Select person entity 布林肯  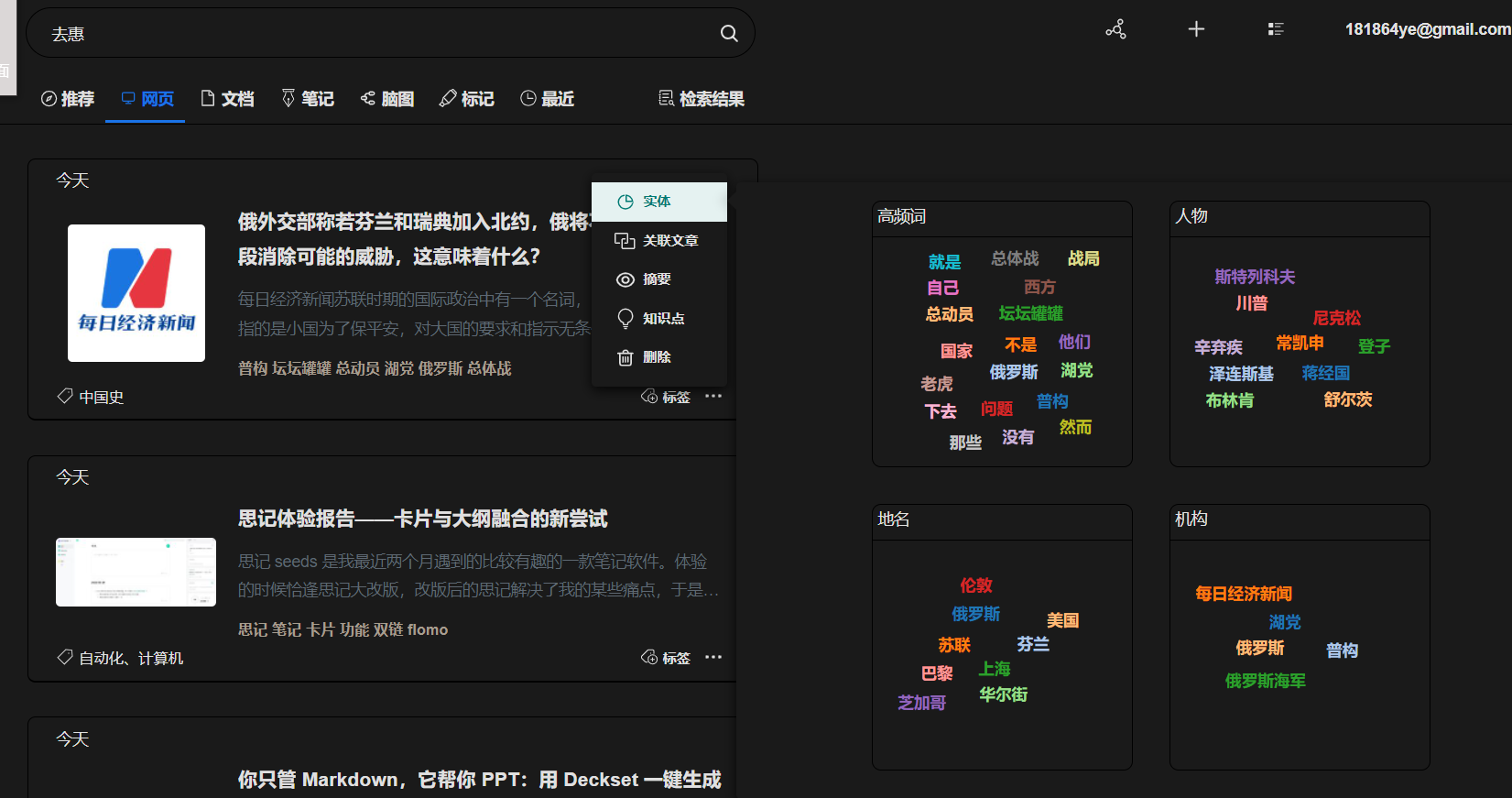pyautogui.click(x=1230, y=400)
